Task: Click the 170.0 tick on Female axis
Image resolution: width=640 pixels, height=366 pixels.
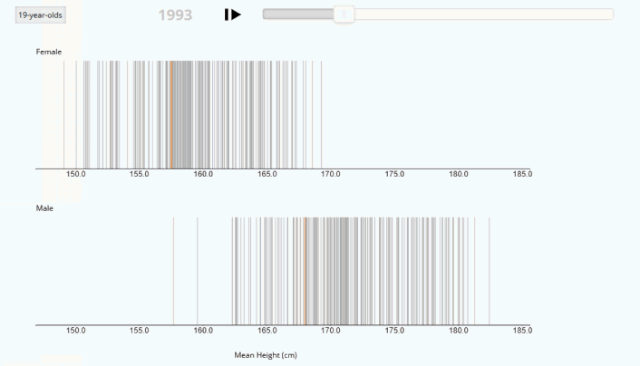Action: [x=330, y=174]
